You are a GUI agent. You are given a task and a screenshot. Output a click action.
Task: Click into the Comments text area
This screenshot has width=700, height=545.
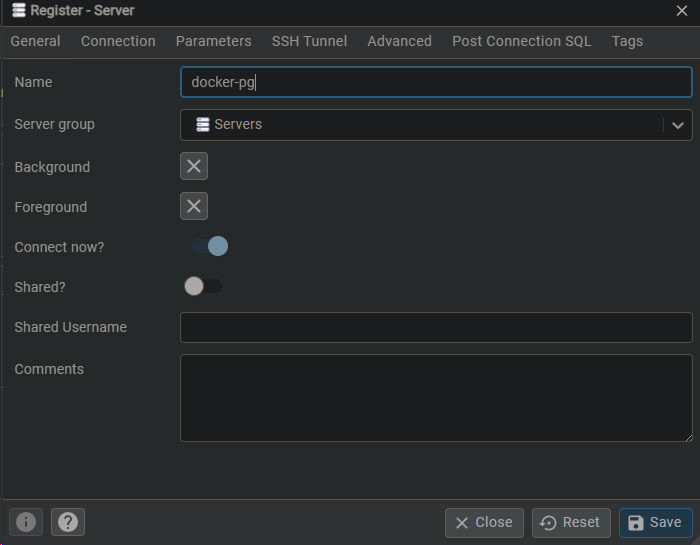pos(435,397)
